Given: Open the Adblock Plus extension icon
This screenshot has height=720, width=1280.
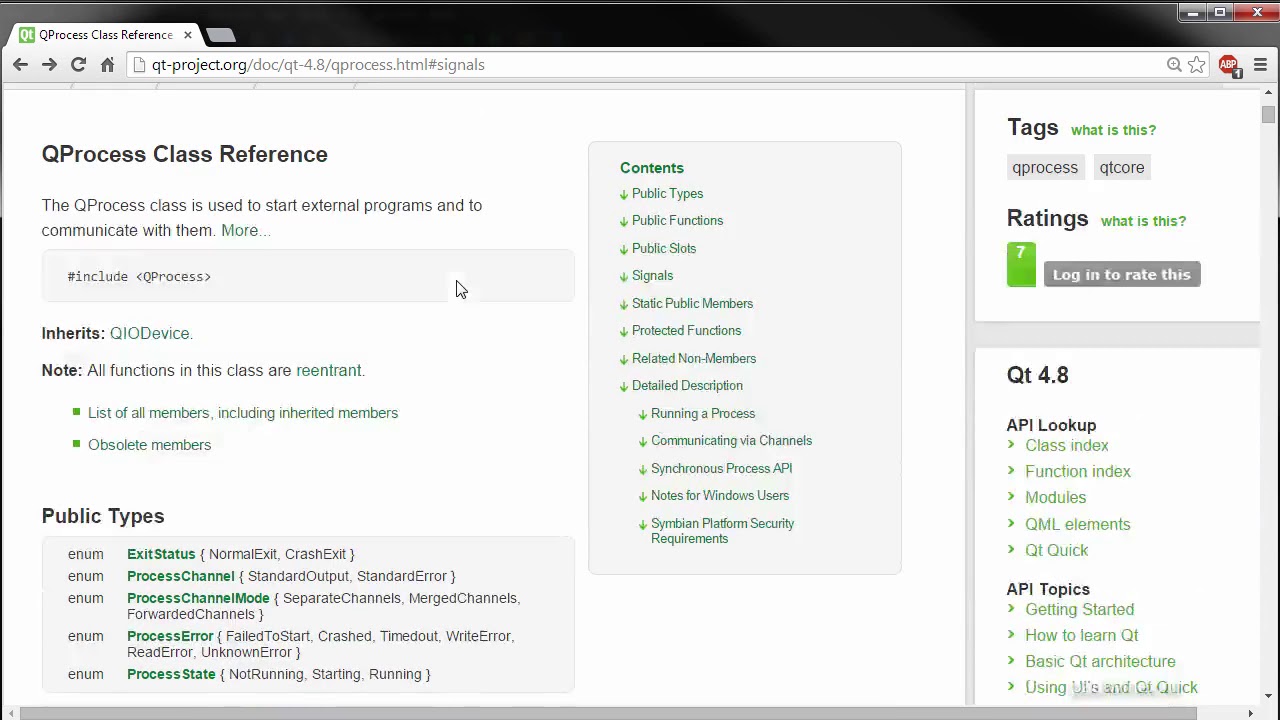Looking at the screenshot, I should (1229, 65).
